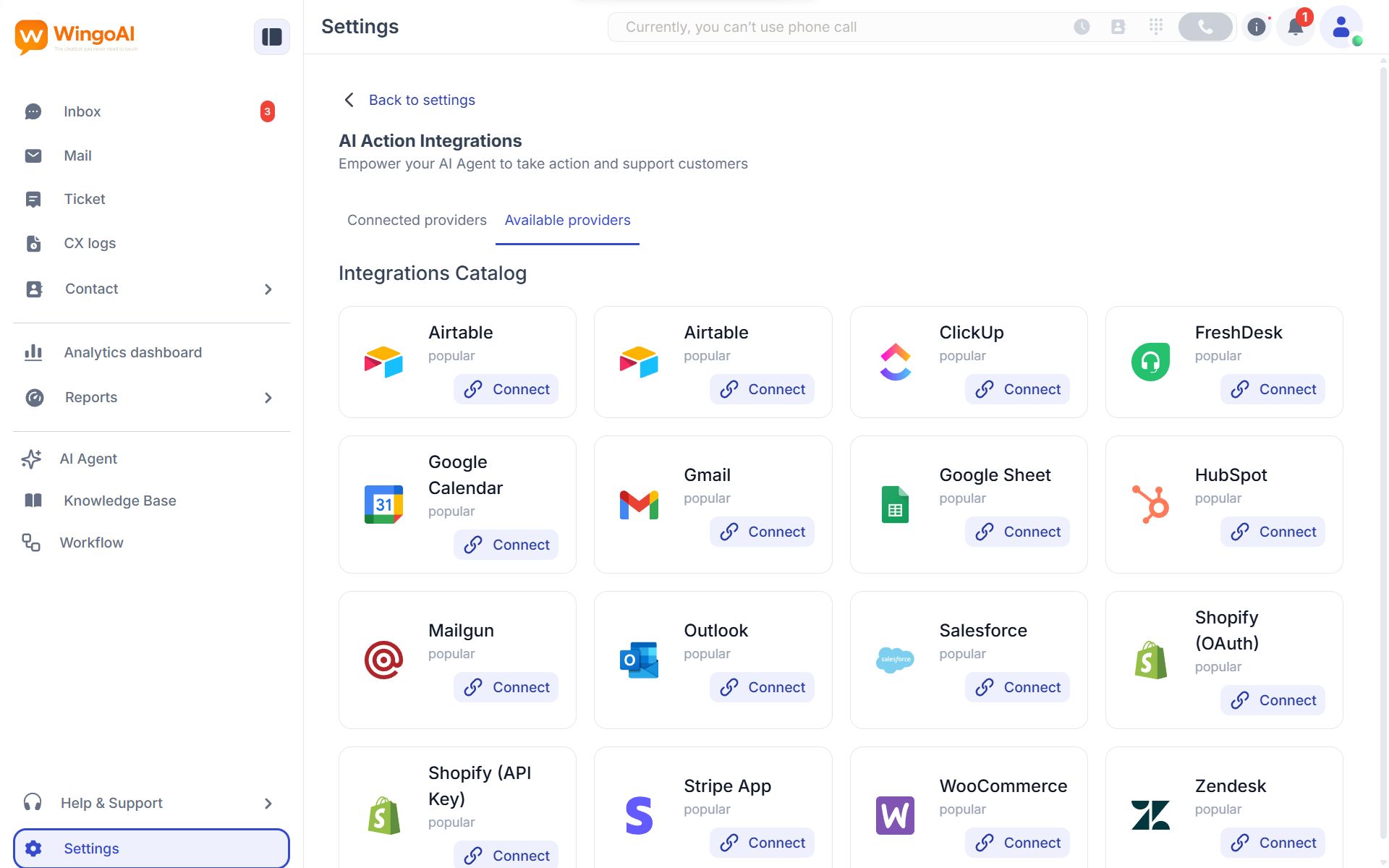Open Workflow from the sidebar

pyautogui.click(x=91, y=542)
